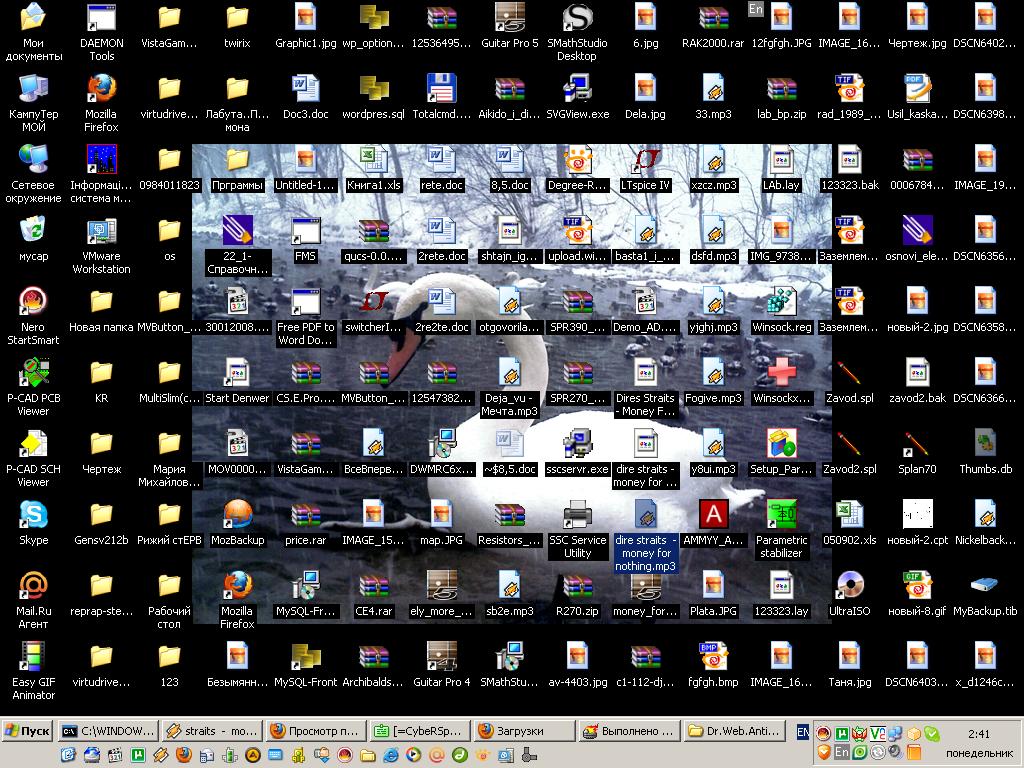This screenshot has width=1024, height=768.
Task: Click the system tray clock showing 2:41
Action: 979,733
